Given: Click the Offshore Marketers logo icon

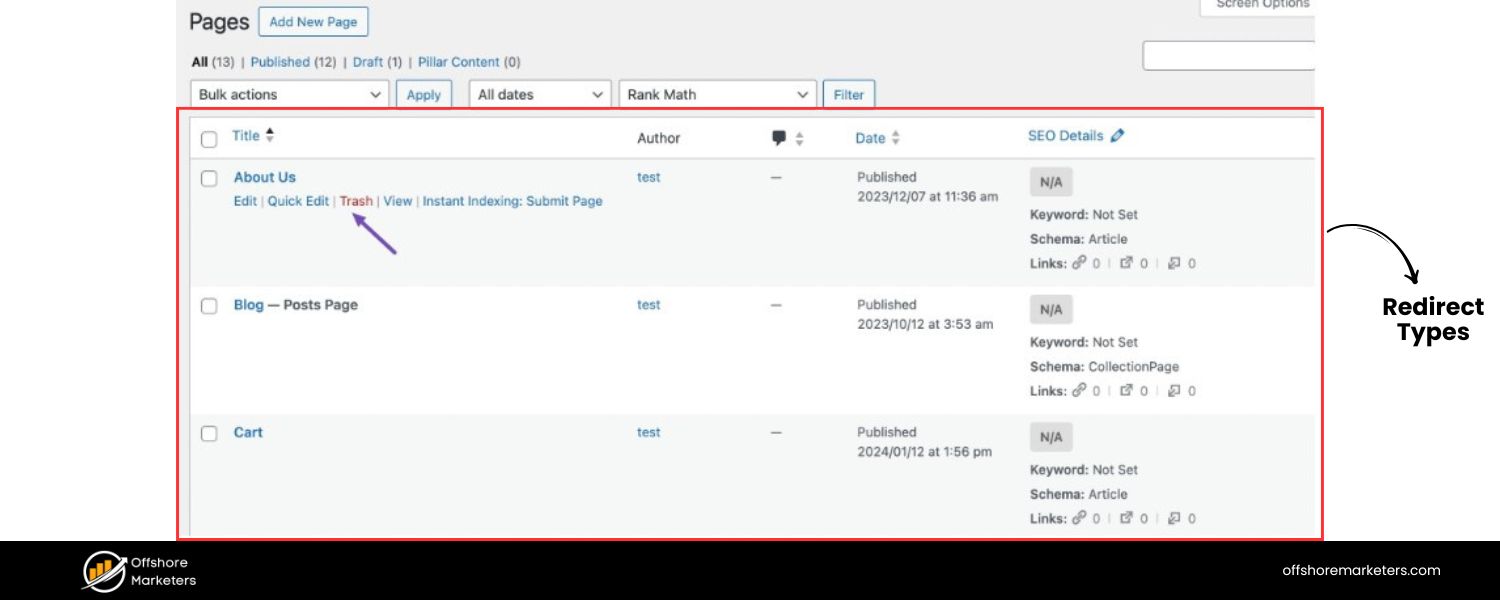Looking at the screenshot, I should tap(104, 571).
